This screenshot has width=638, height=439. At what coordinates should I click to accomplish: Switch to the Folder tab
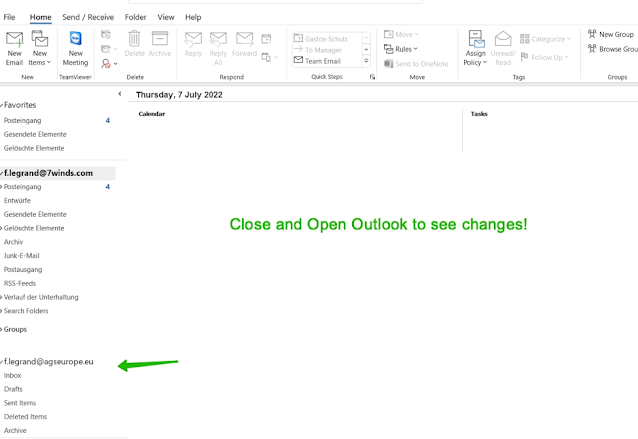tap(135, 17)
